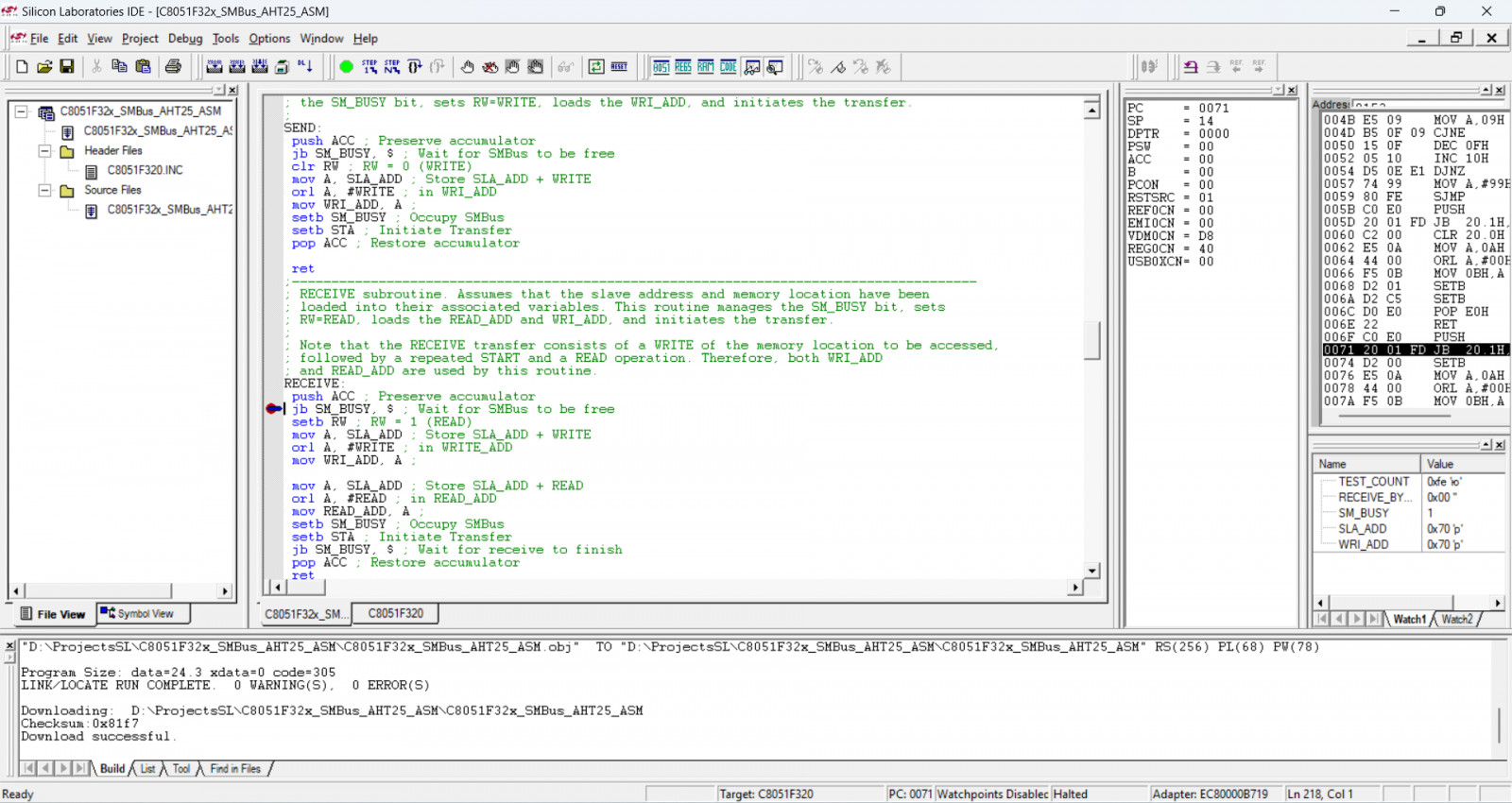Click the Value column header in watch
Screen dimensions: 1512x803
point(1463,464)
